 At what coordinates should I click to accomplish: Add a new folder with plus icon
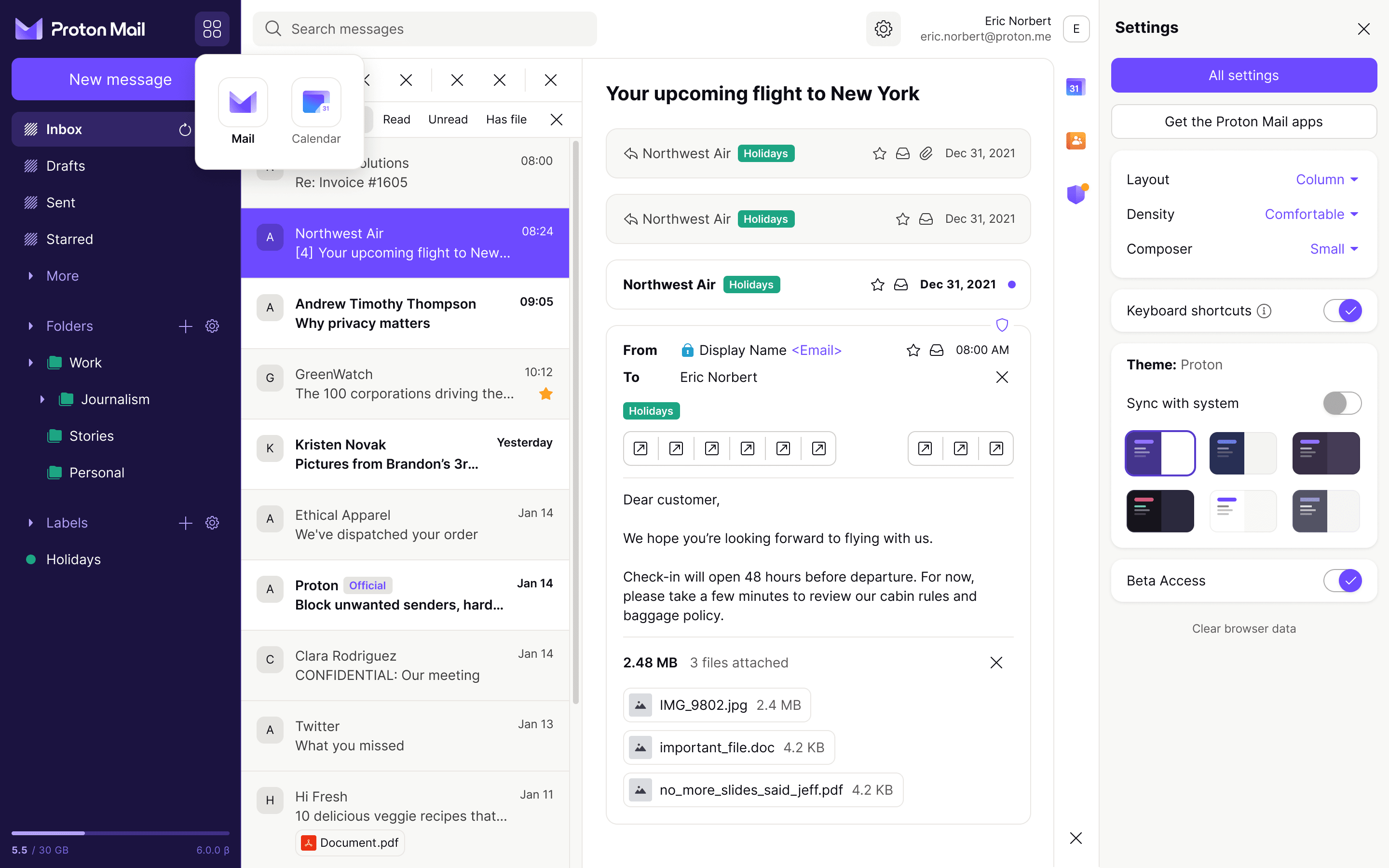pyautogui.click(x=185, y=326)
